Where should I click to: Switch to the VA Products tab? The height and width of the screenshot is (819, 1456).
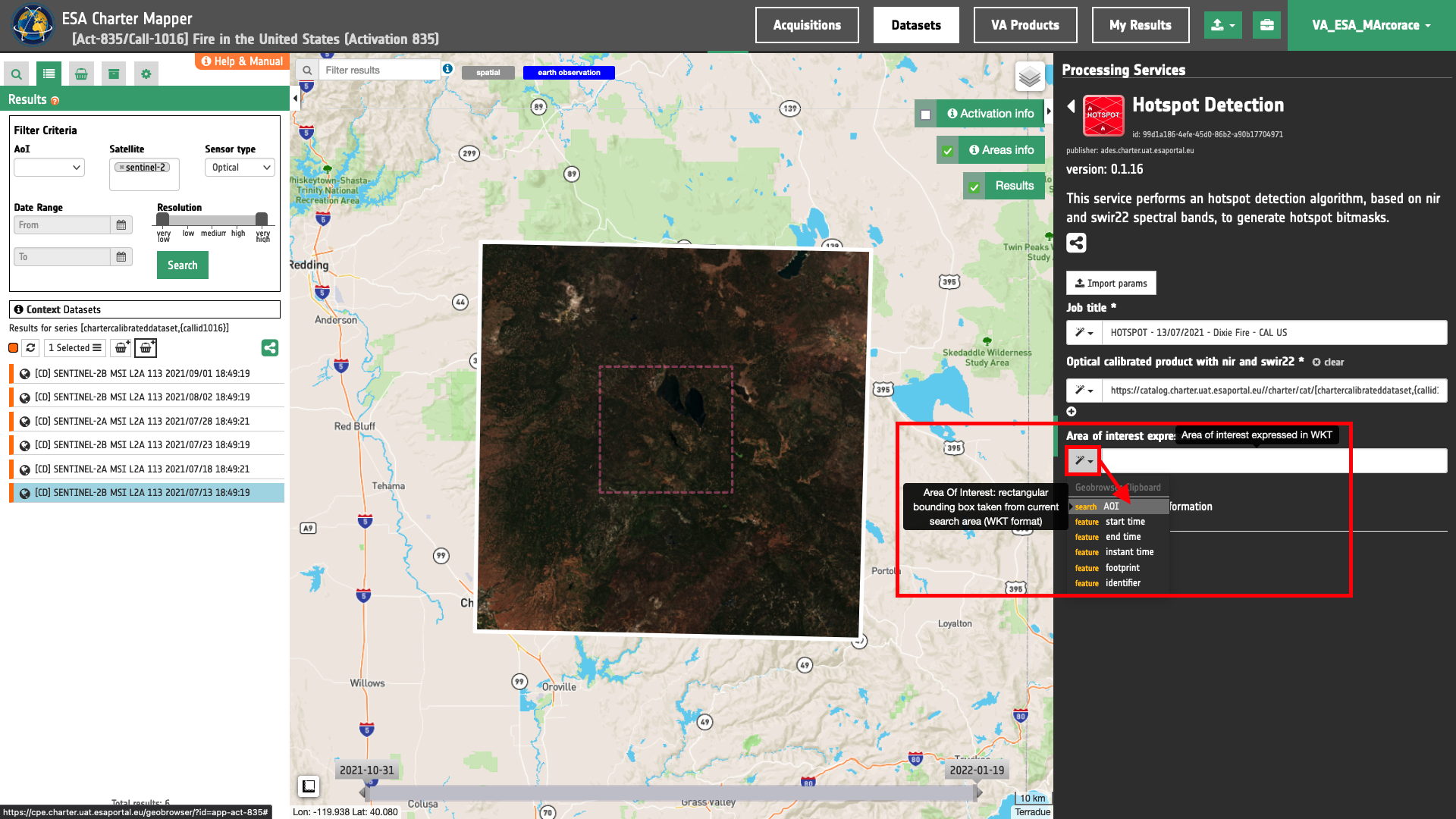[1025, 25]
